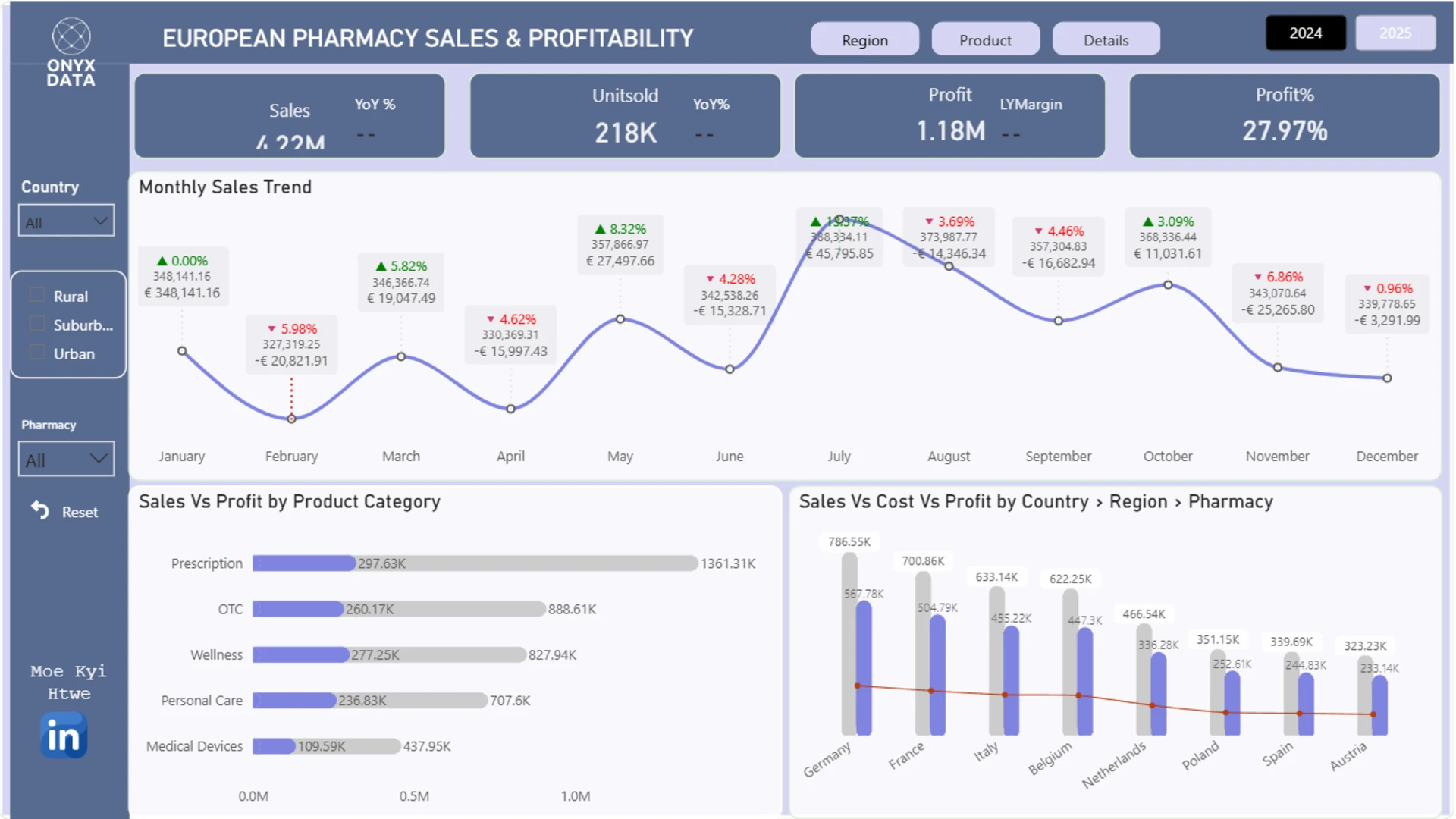1456x819 pixels.
Task: Select the 2025 year button
Action: [1395, 33]
